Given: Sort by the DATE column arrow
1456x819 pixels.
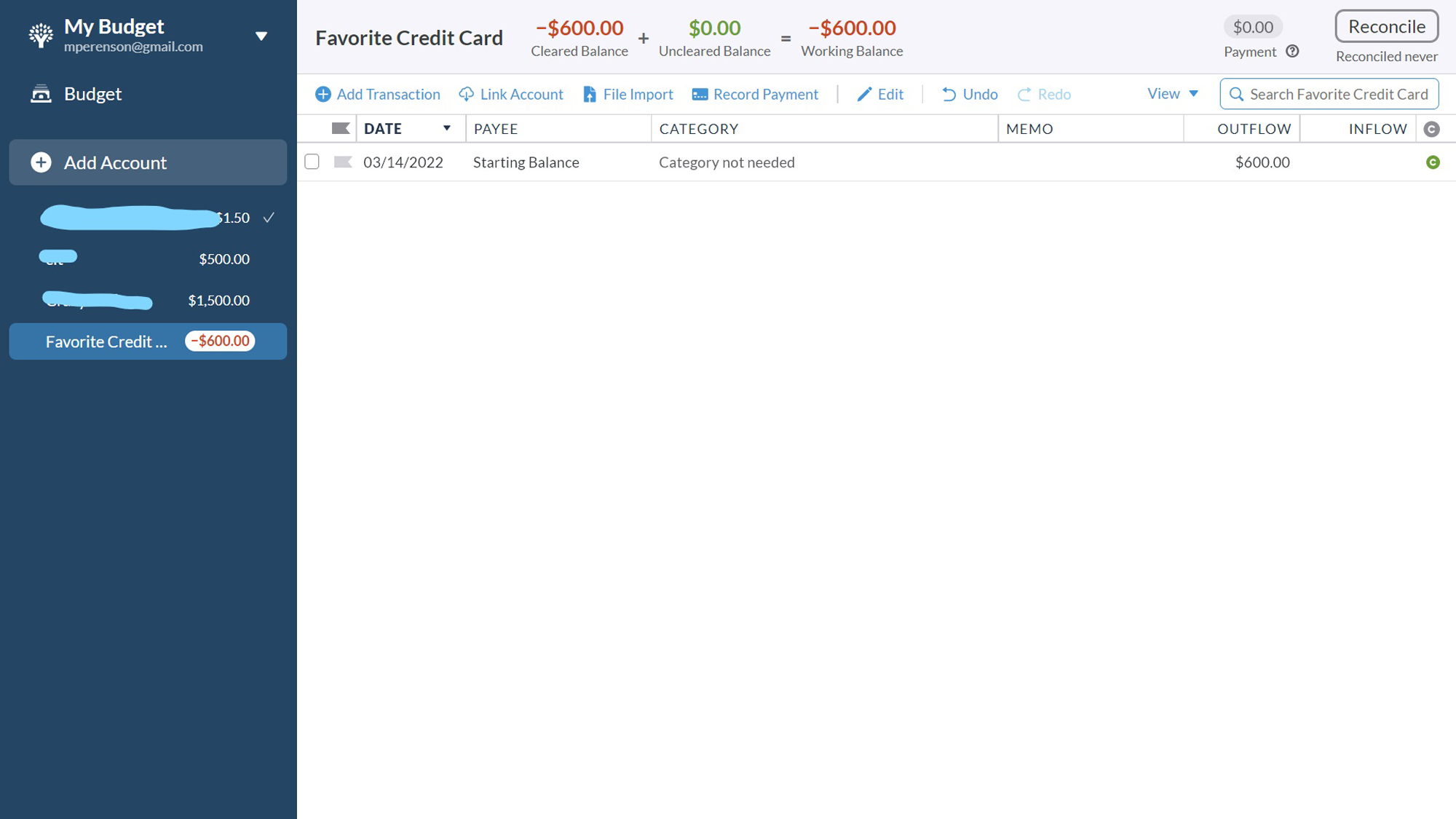Looking at the screenshot, I should (447, 129).
